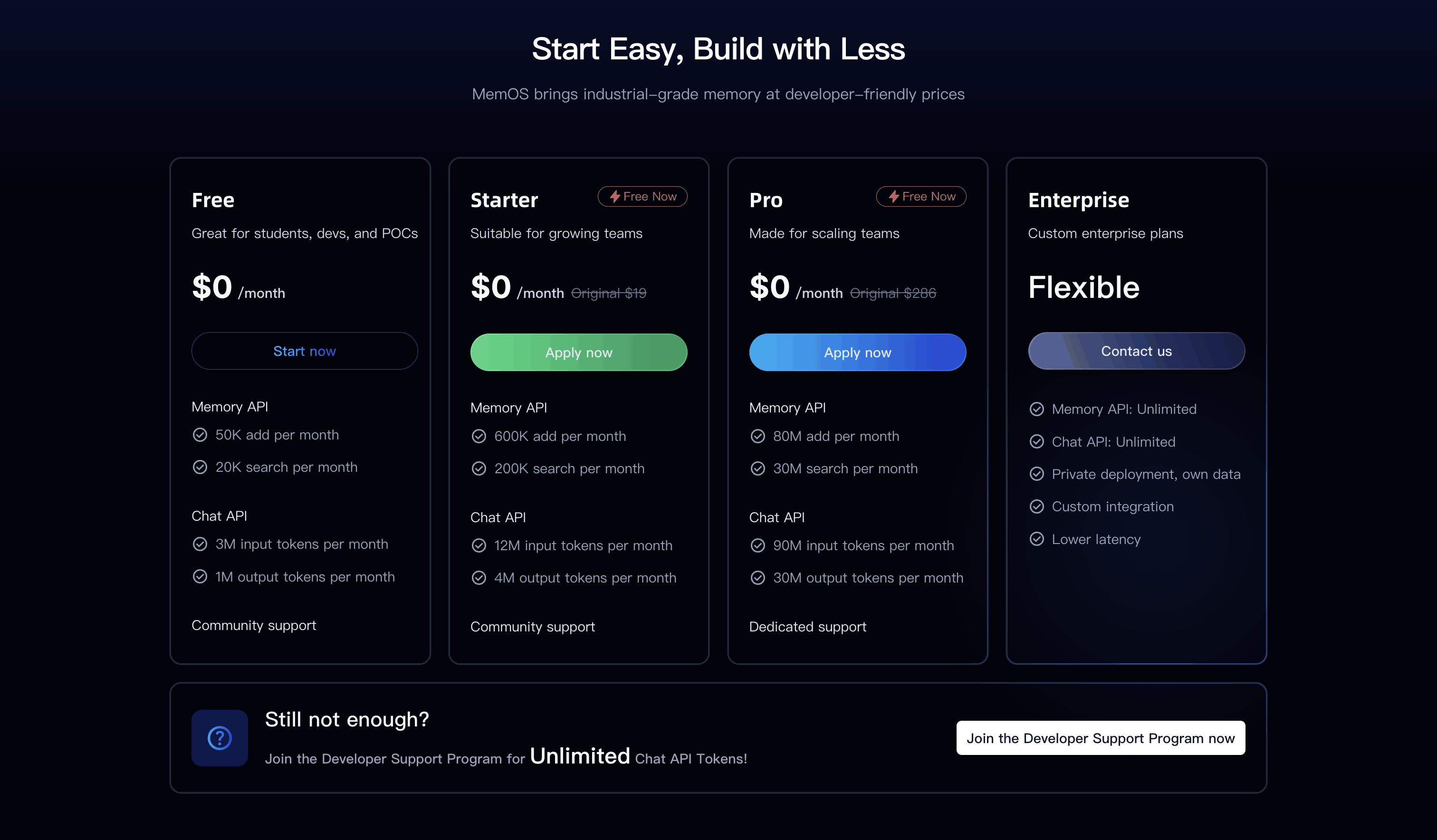
Task: Join the Developer Support Program now
Action: coord(1101,738)
